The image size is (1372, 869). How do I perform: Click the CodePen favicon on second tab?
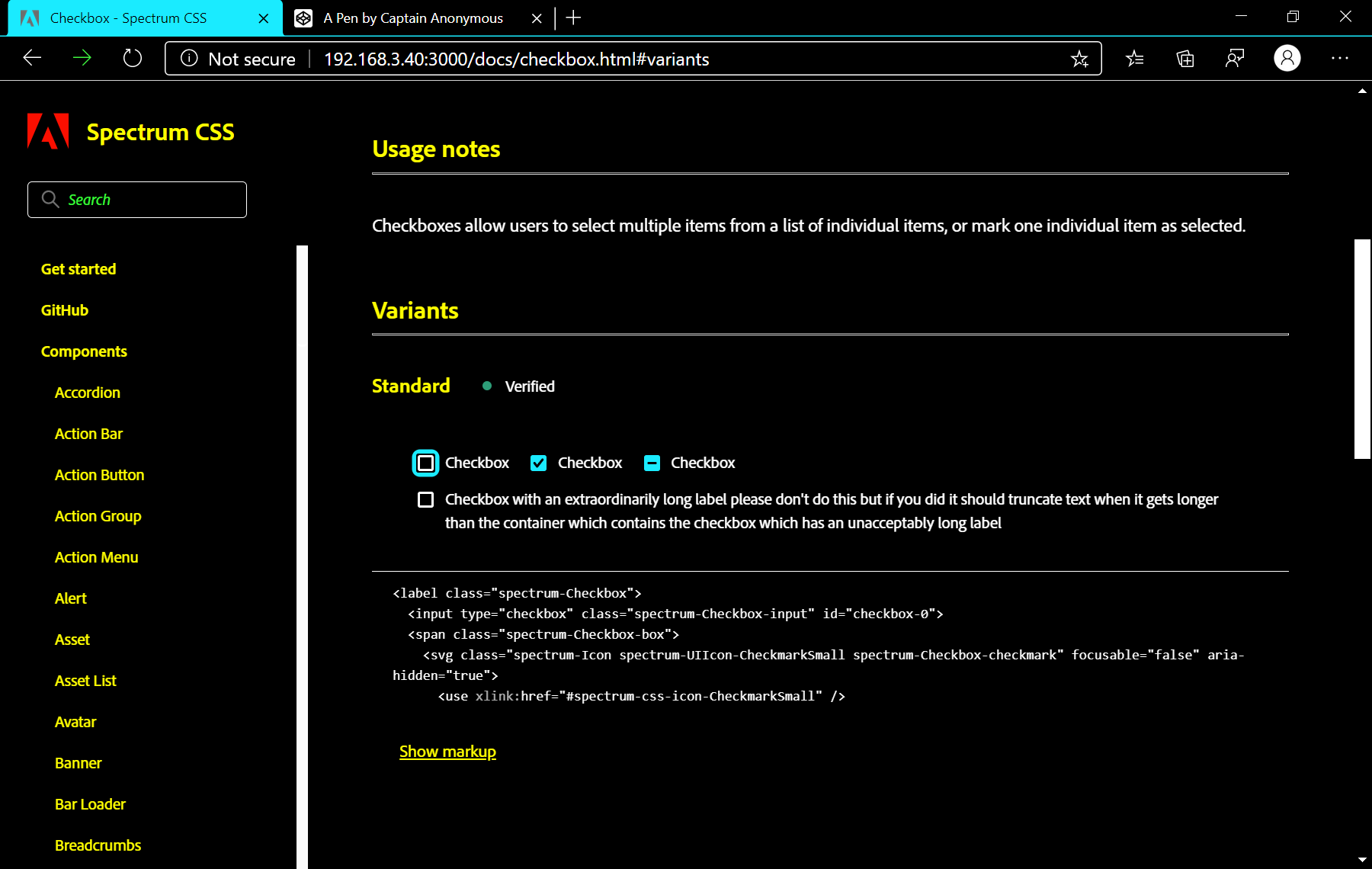point(303,18)
